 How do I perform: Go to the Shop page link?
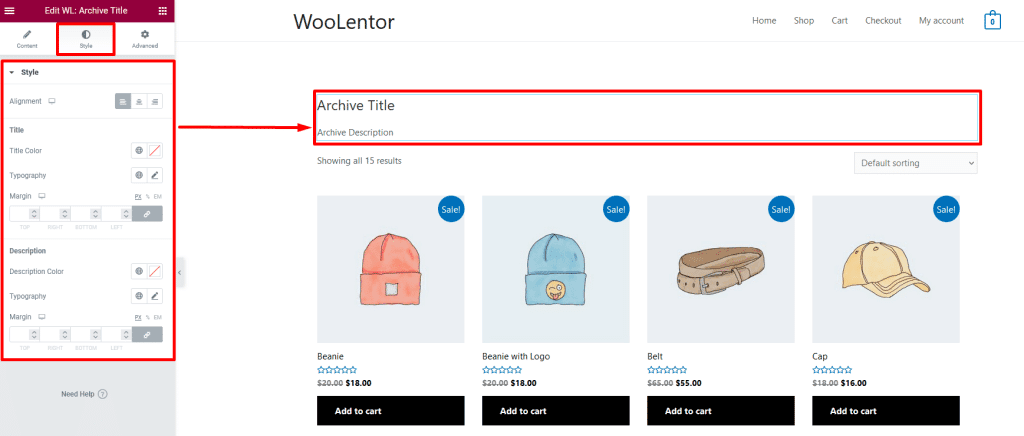[x=804, y=21]
